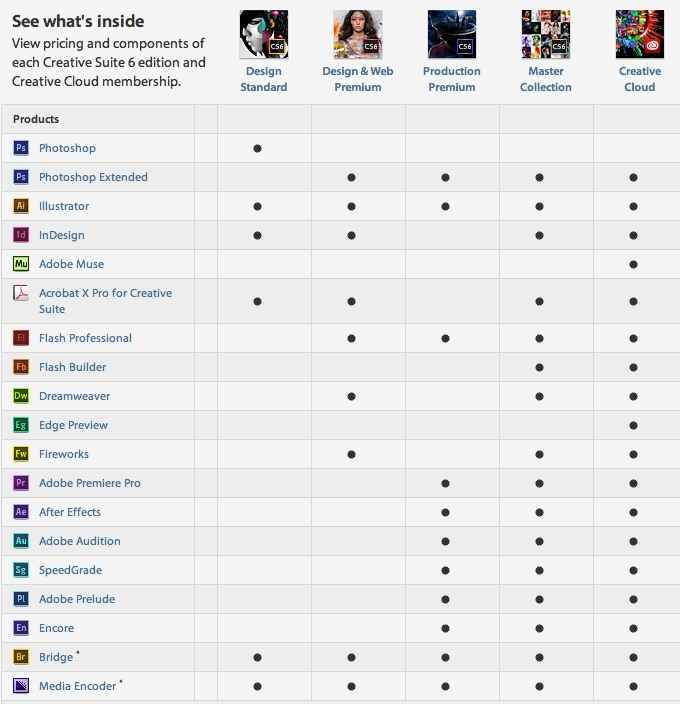Open the Adobe Audition product link

pos(80,541)
